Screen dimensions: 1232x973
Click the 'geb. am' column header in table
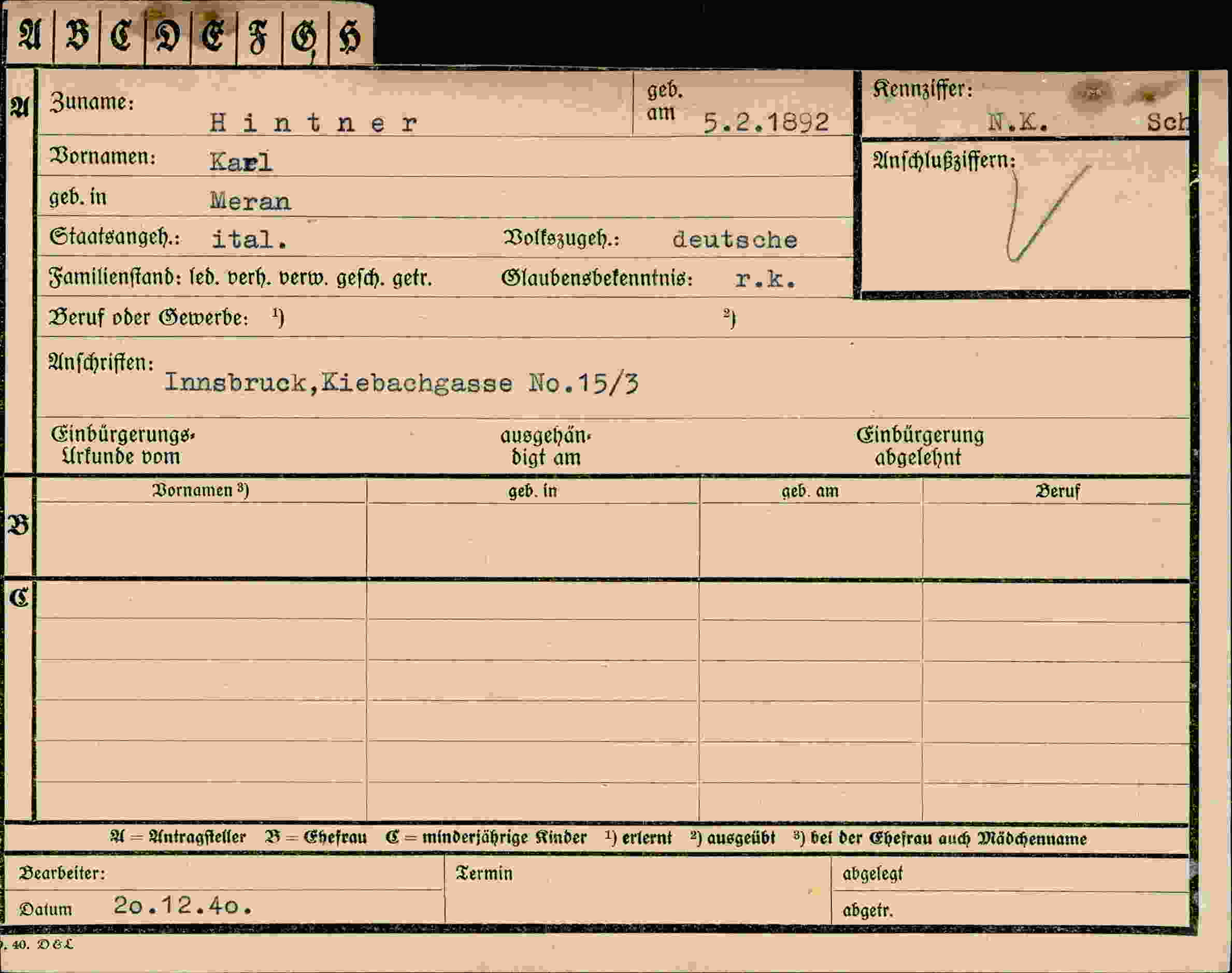click(x=810, y=491)
